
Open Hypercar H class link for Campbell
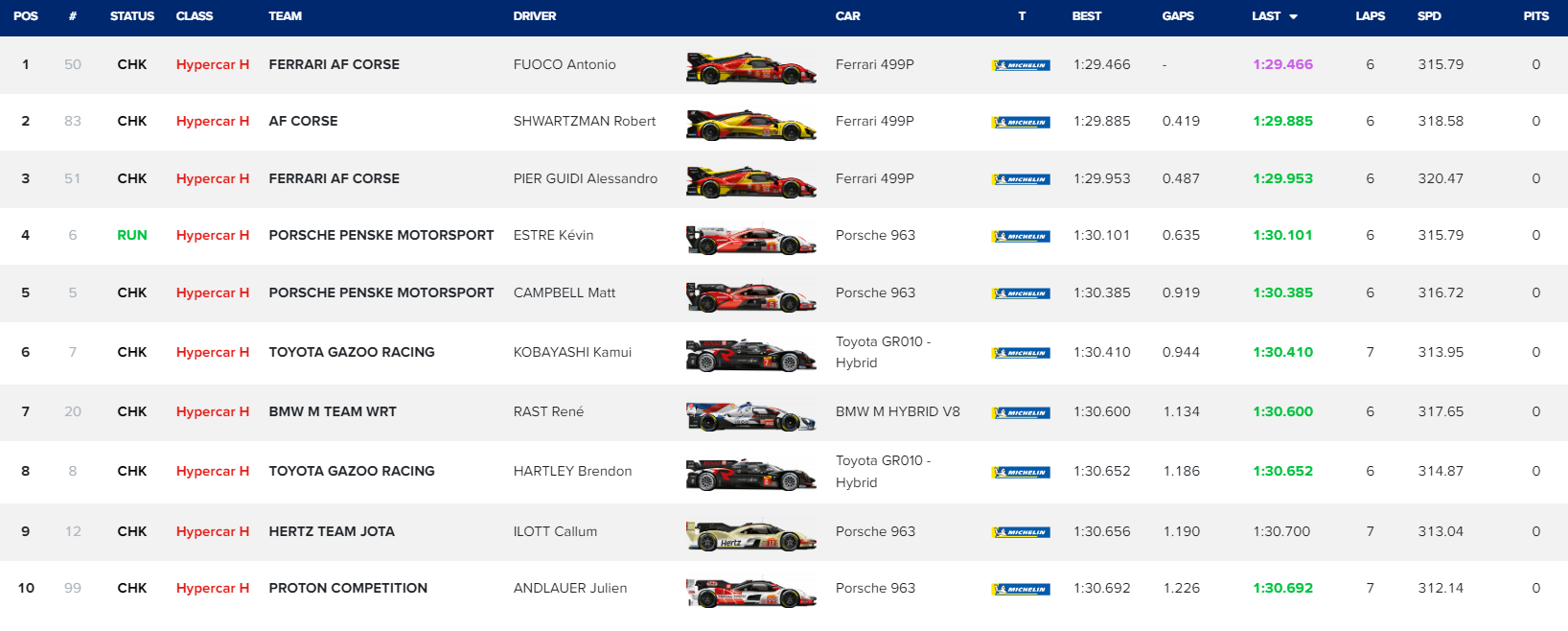coord(212,293)
